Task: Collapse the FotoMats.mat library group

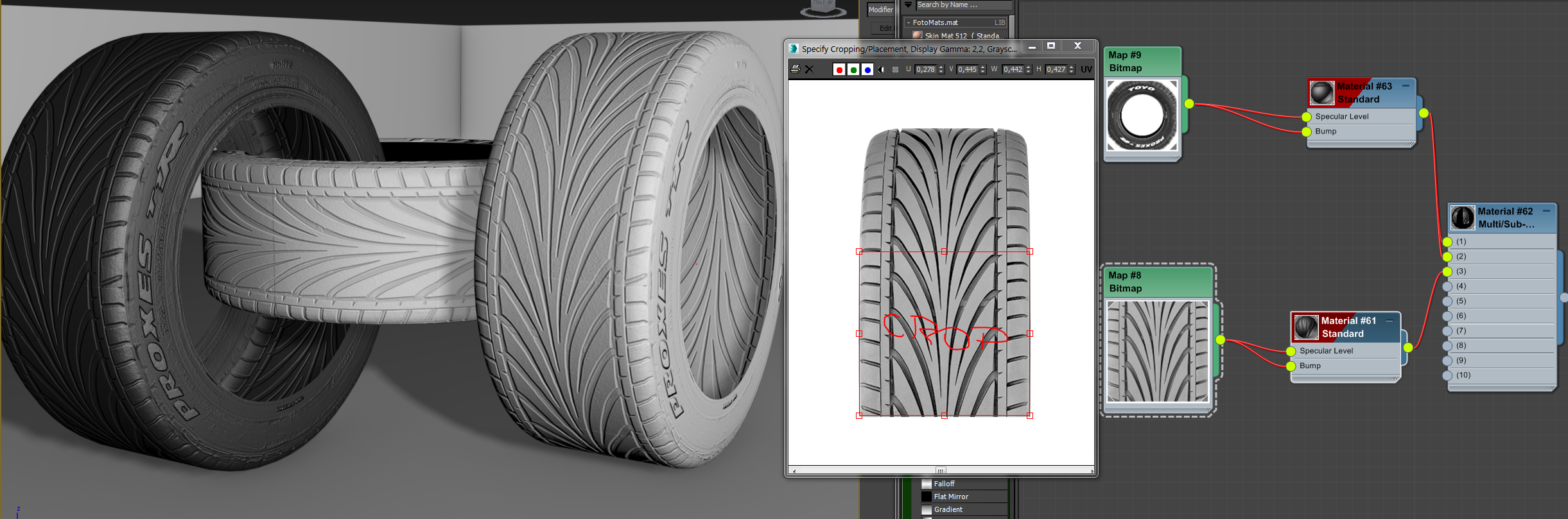Action: click(x=908, y=22)
